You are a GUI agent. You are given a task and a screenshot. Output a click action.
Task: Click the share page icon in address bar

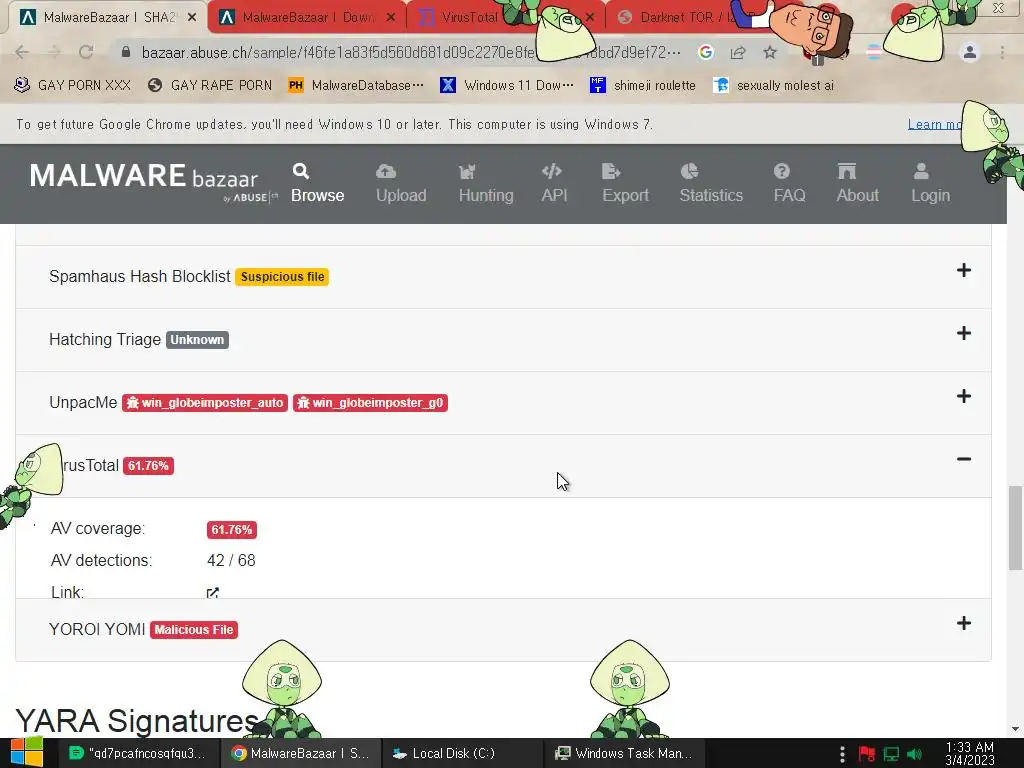coord(738,52)
